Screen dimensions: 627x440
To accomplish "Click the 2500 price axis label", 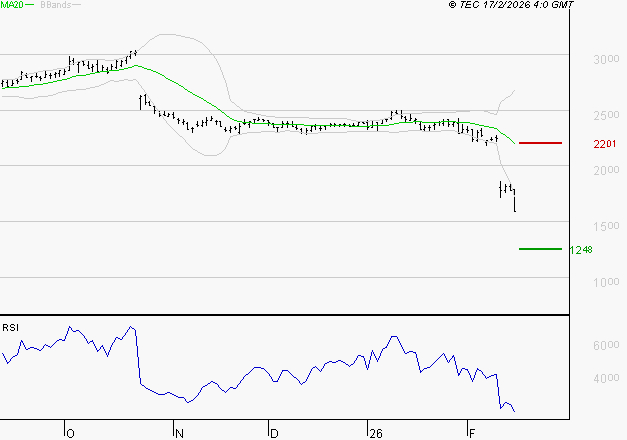I will click(606, 115).
